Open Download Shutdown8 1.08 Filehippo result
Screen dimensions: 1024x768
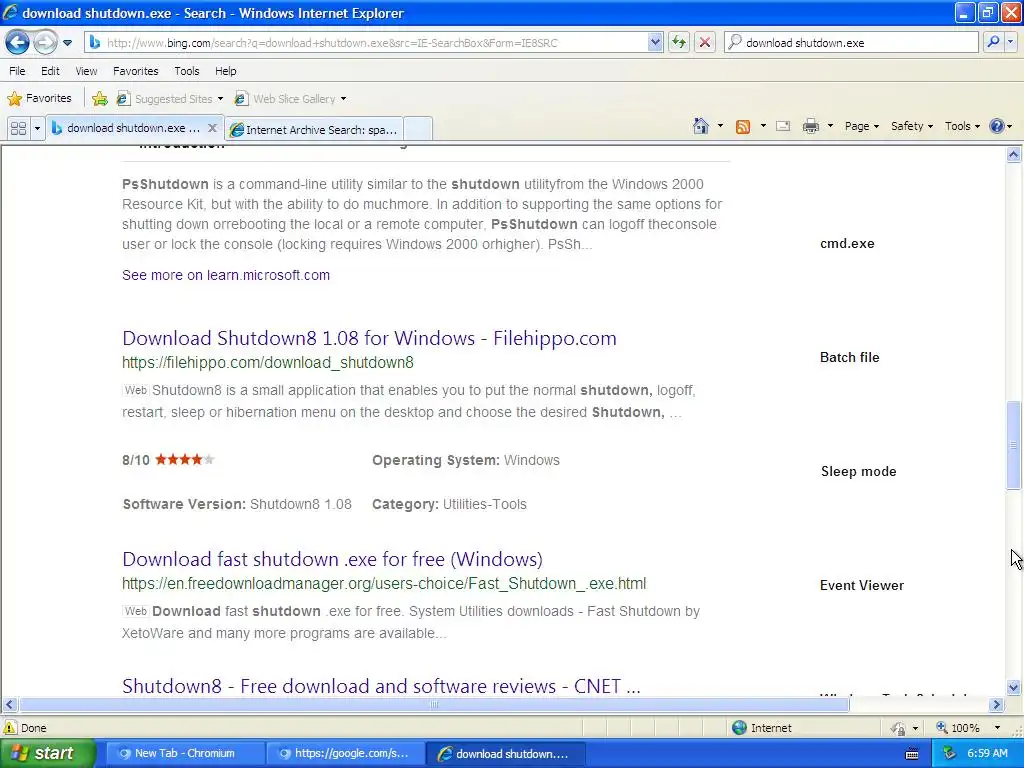coord(369,338)
